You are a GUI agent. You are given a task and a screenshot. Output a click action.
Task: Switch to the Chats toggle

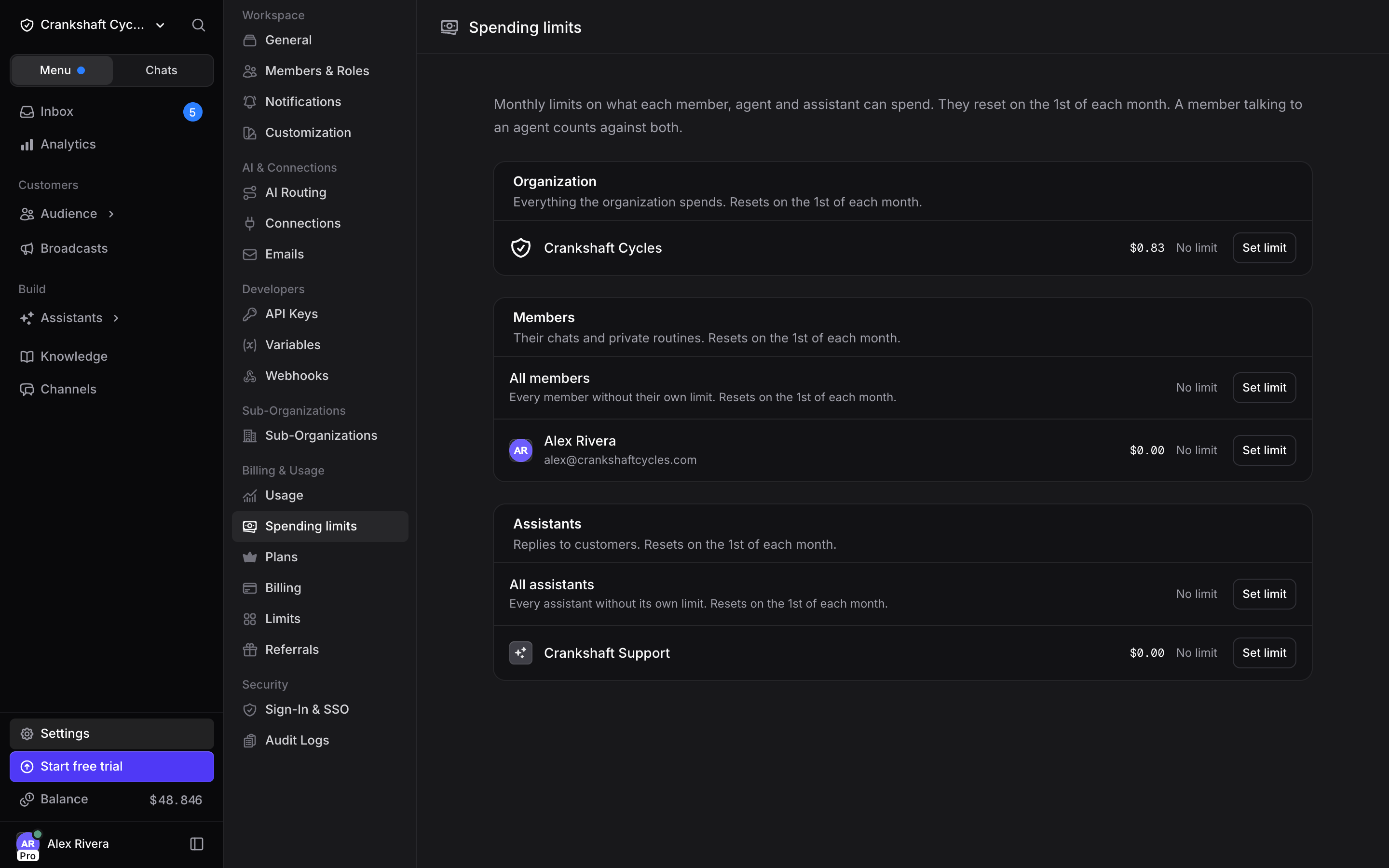(161, 70)
